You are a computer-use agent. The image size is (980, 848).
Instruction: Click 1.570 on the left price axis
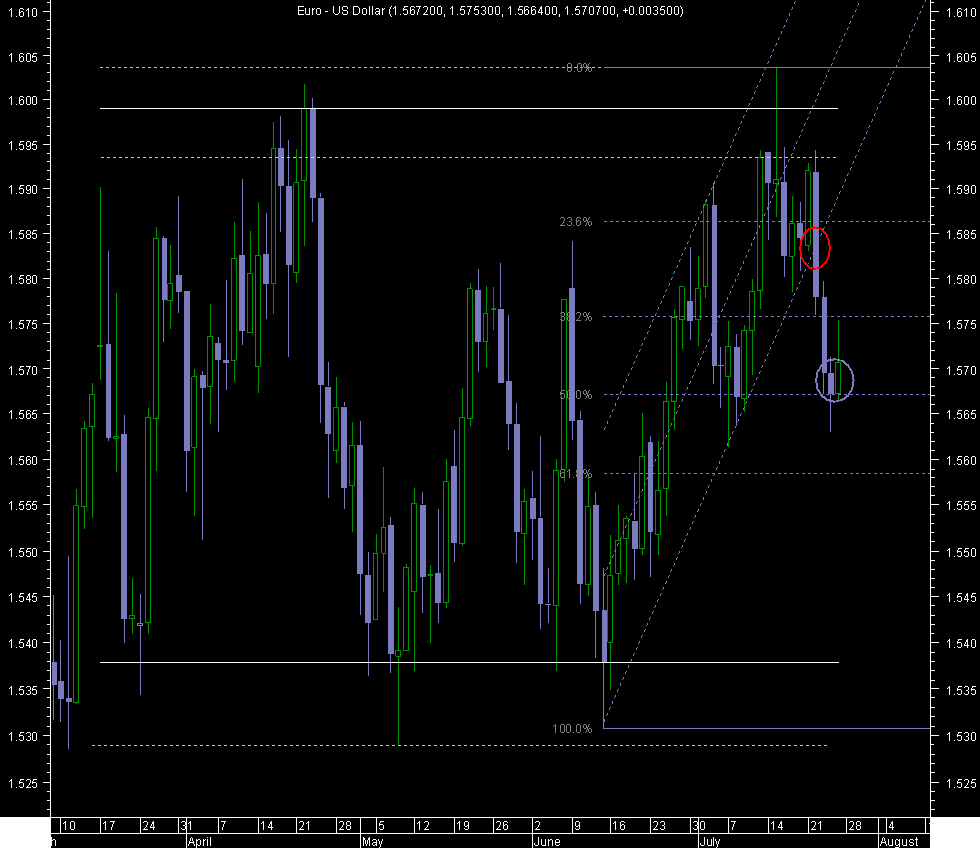[22, 370]
